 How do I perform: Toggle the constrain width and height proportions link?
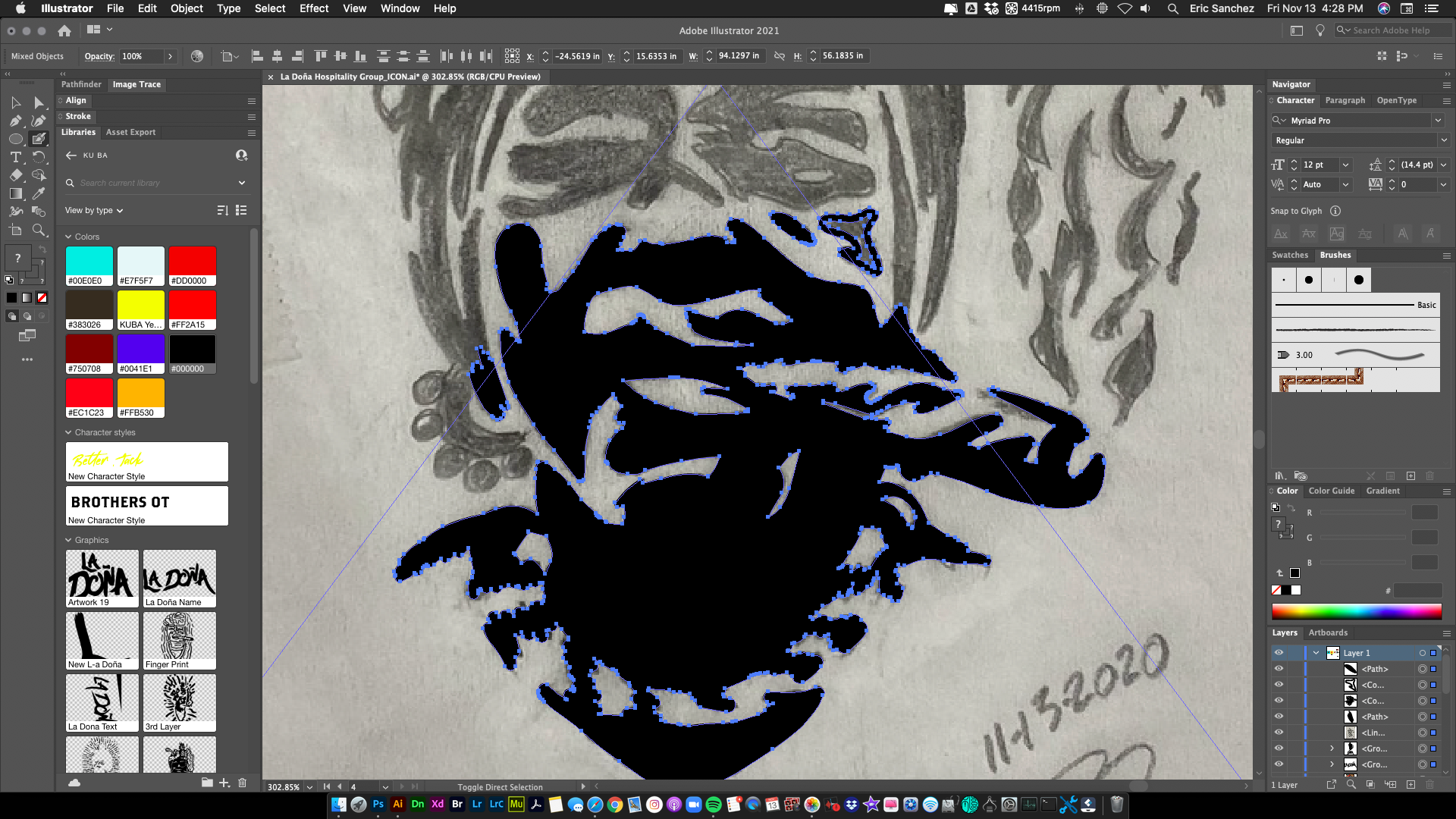click(x=779, y=56)
